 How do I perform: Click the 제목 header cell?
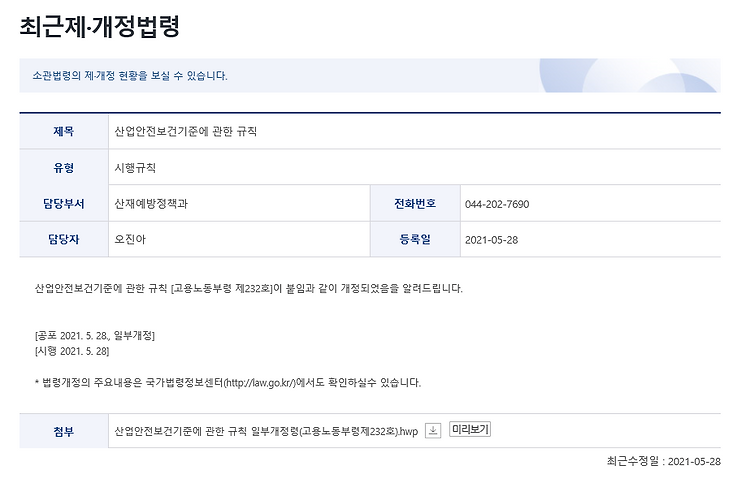[x=64, y=132]
